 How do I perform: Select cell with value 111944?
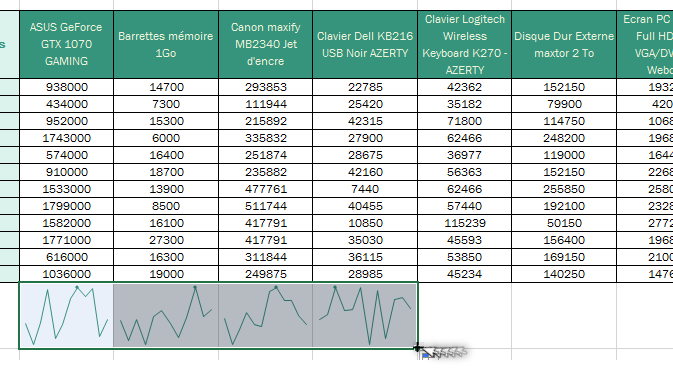(266, 104)
